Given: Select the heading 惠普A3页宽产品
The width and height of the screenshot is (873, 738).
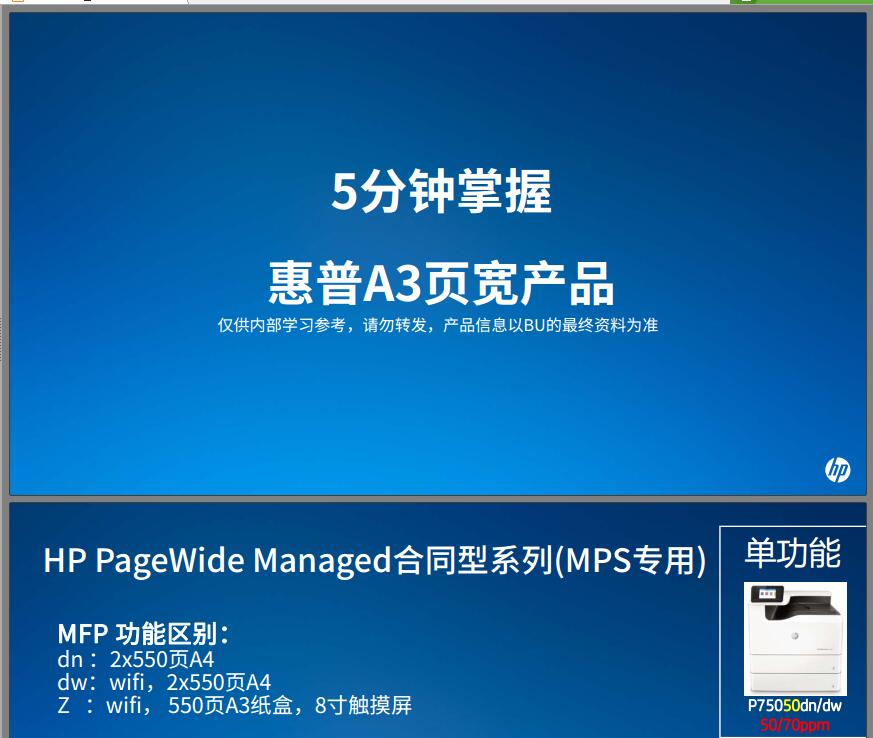Looking at the screenshot, I should point(442,284).
